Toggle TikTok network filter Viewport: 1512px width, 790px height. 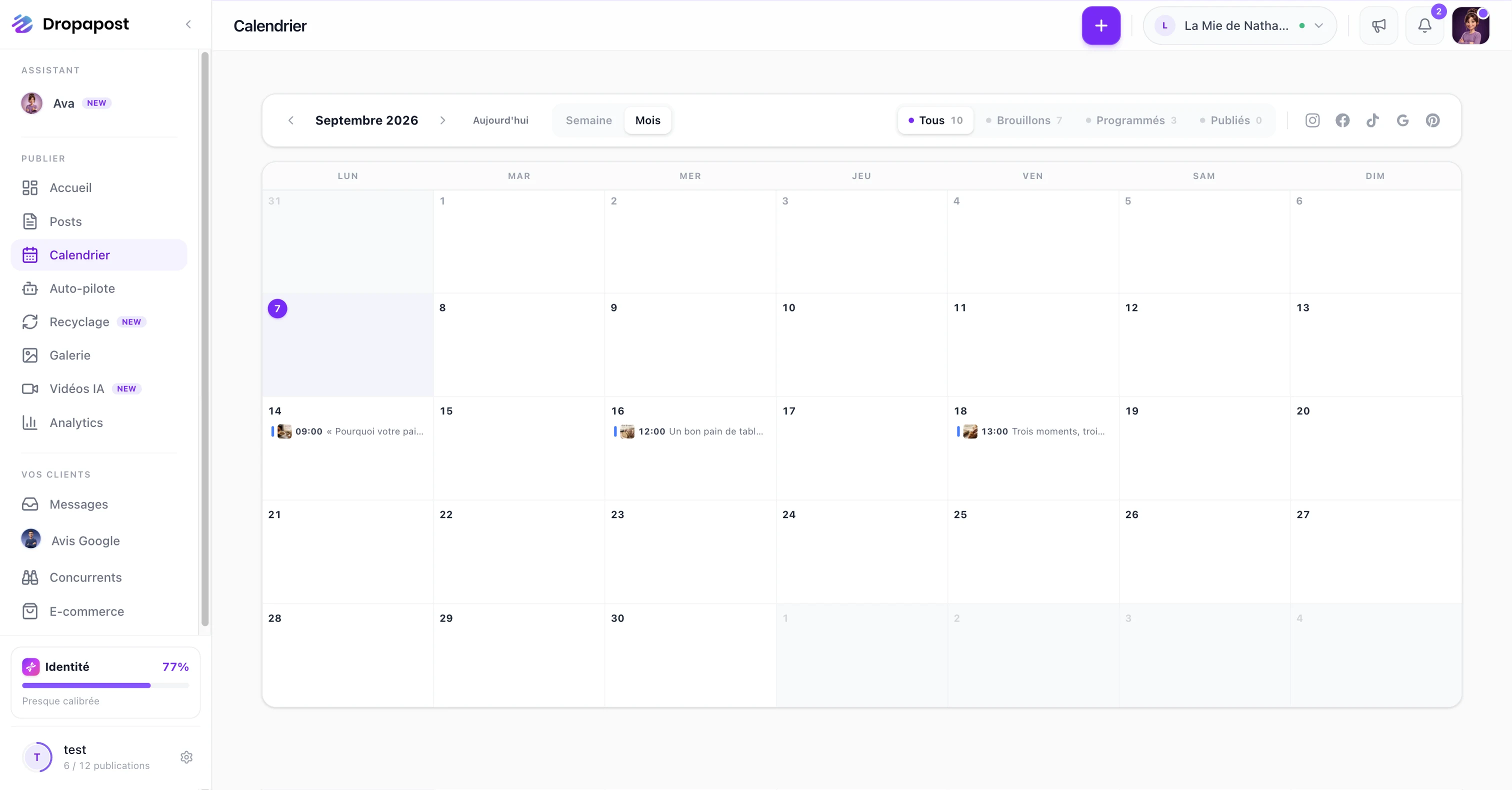tap(1372, 120)
